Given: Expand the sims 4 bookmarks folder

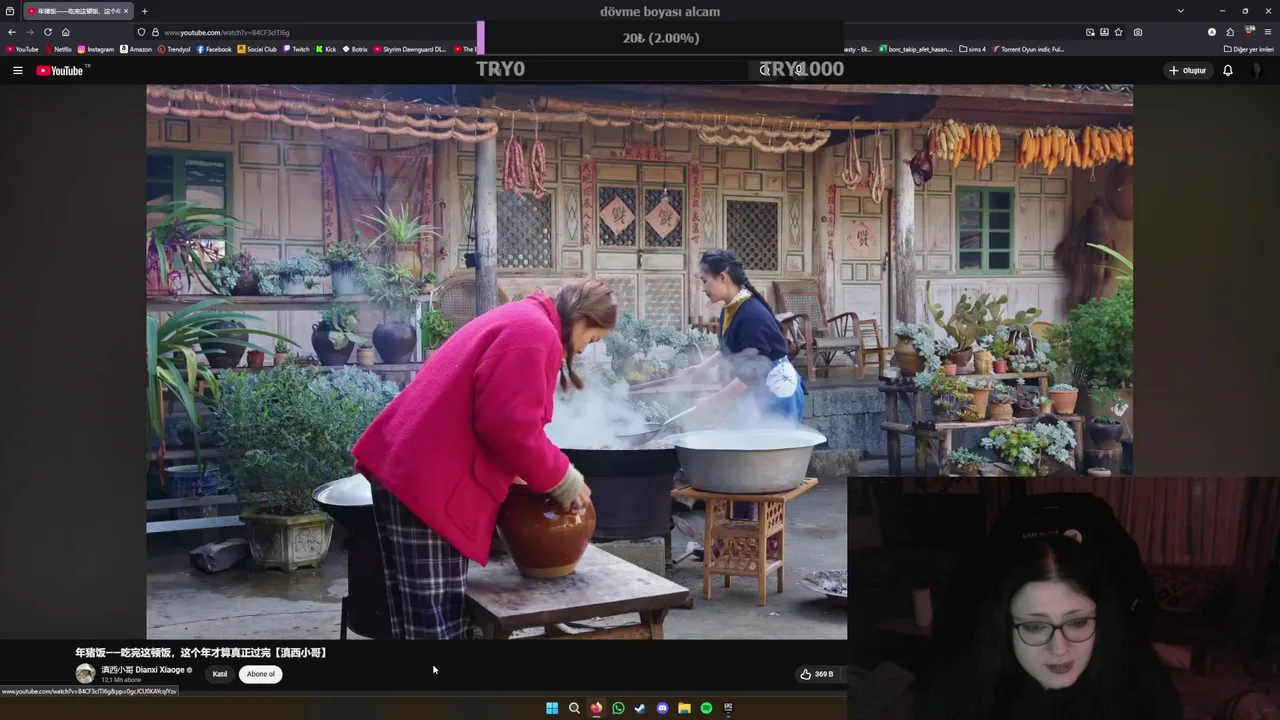Looking at the screenshot, I should [x=973, y=49].
